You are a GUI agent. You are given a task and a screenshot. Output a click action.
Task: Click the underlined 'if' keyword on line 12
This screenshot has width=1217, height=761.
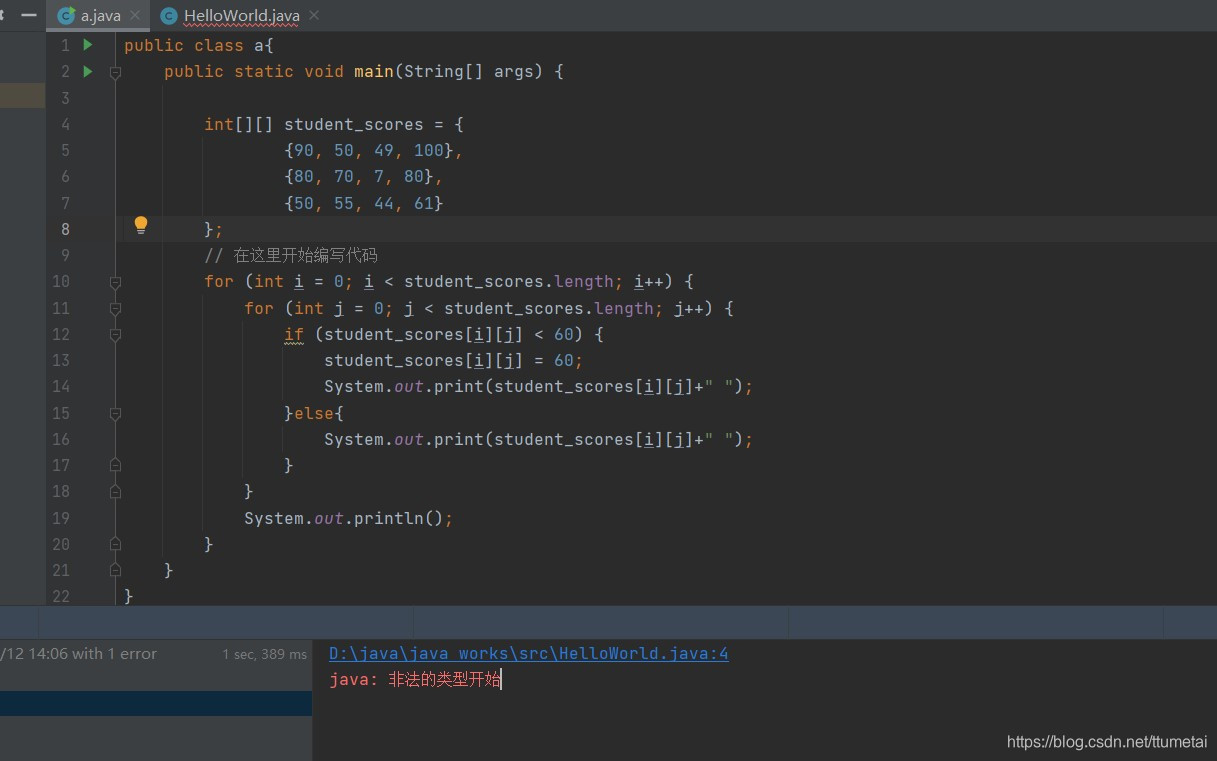(x=294, y=334)
